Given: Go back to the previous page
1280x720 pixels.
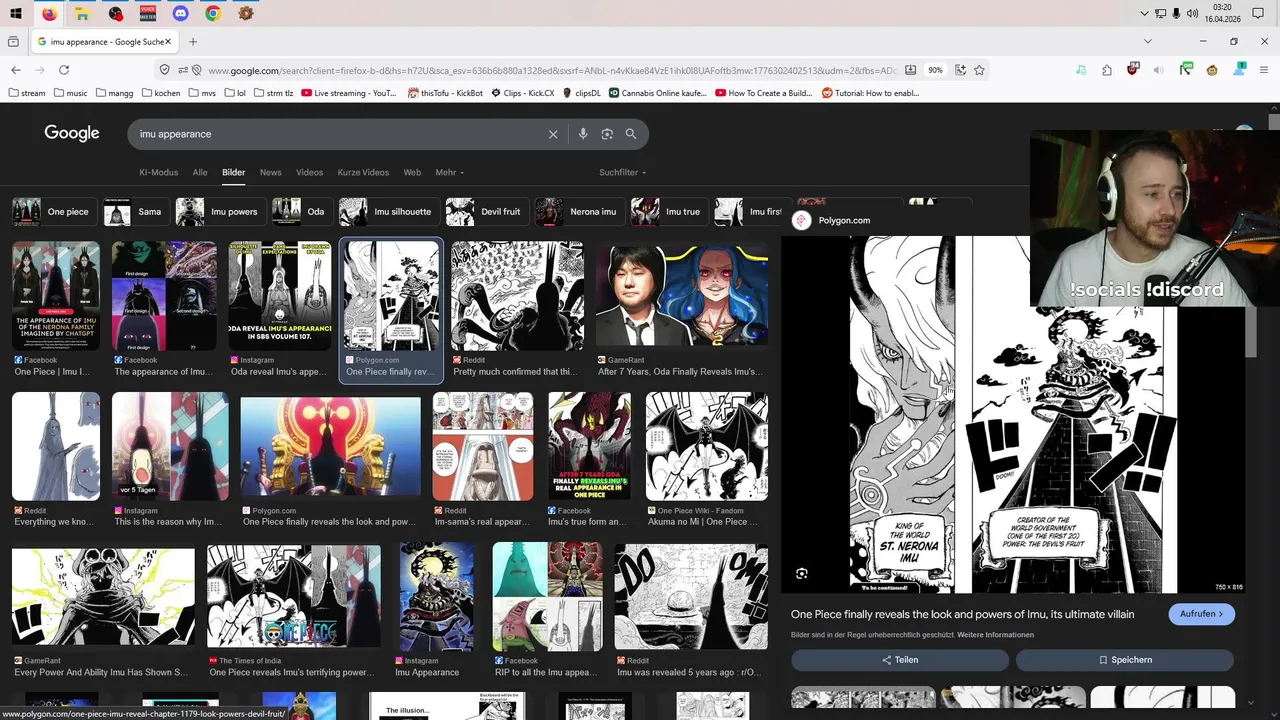Looking at the screenshot, I should 16,70.
